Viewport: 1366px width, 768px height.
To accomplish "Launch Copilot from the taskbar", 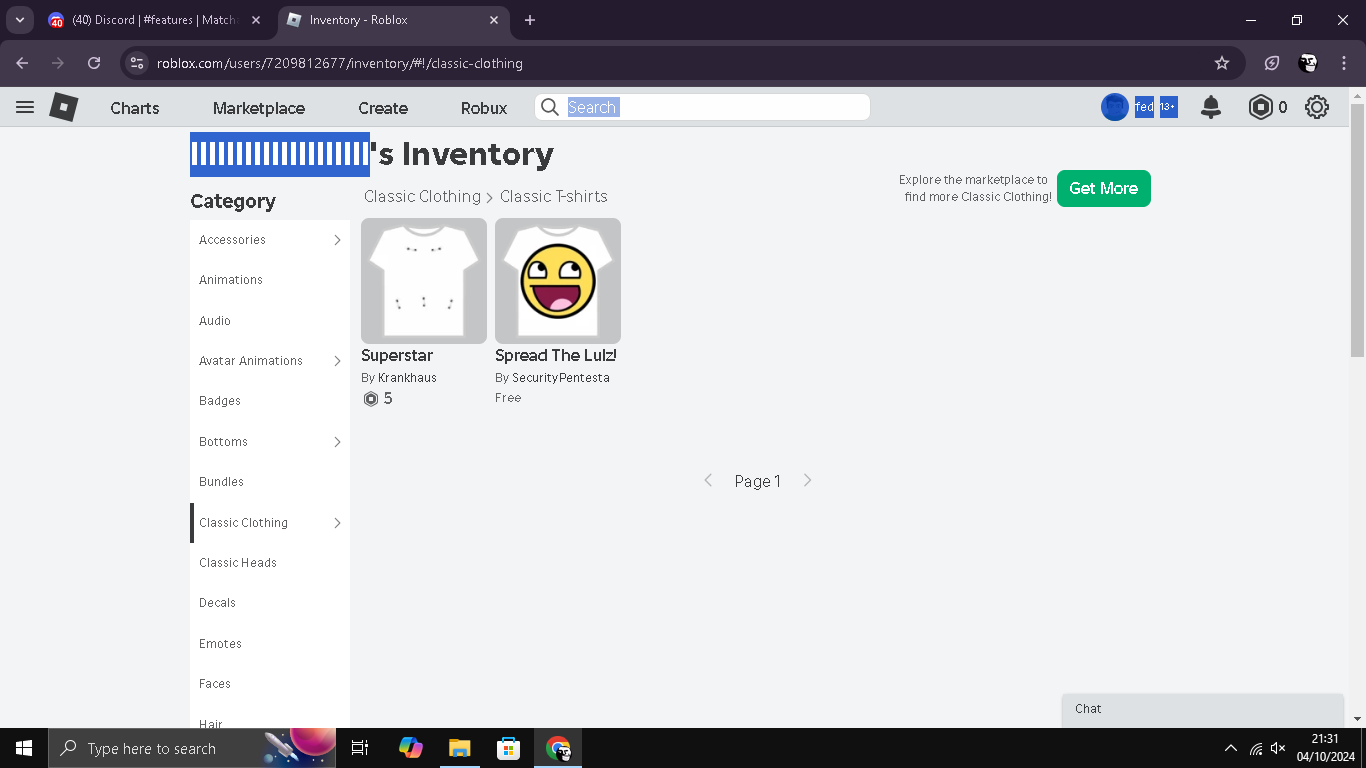I will tap(410, 748).
